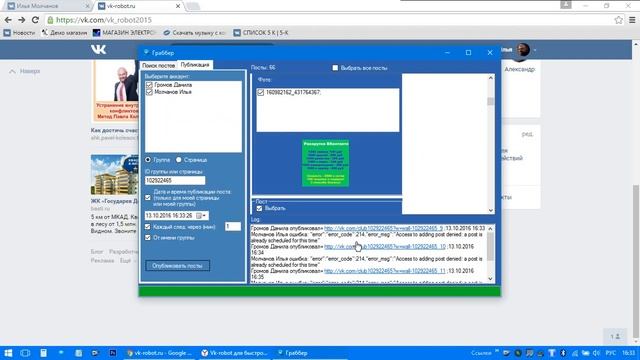Click the profile avatar in the VK header
The image size is (640, 360).
click(523, 50)
